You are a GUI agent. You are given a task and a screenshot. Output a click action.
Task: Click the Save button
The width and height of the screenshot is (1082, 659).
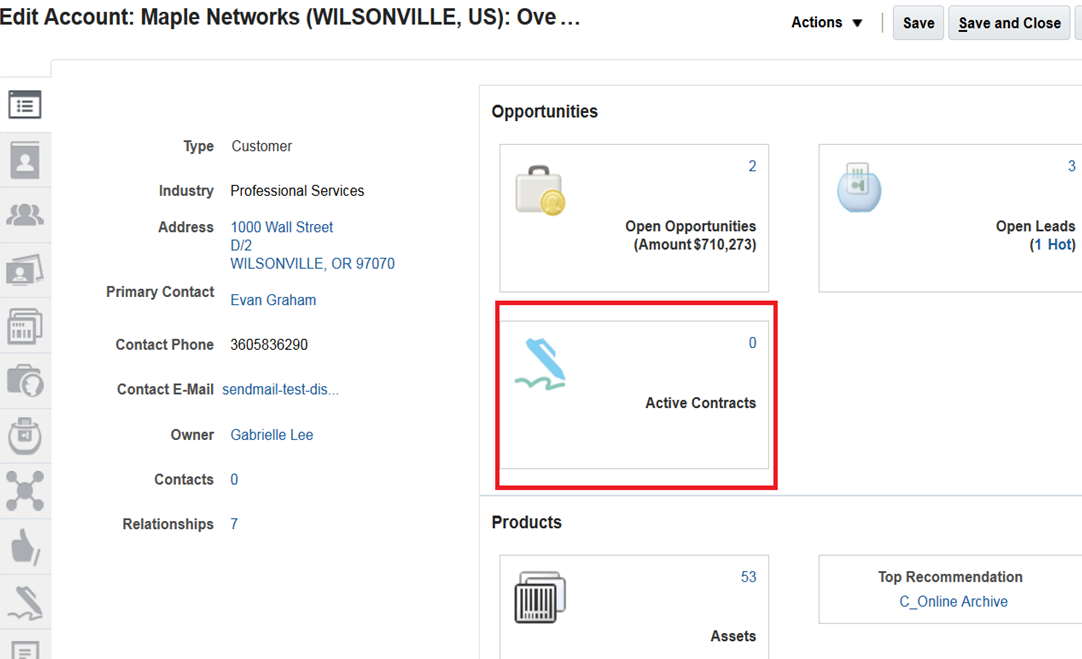918,23
